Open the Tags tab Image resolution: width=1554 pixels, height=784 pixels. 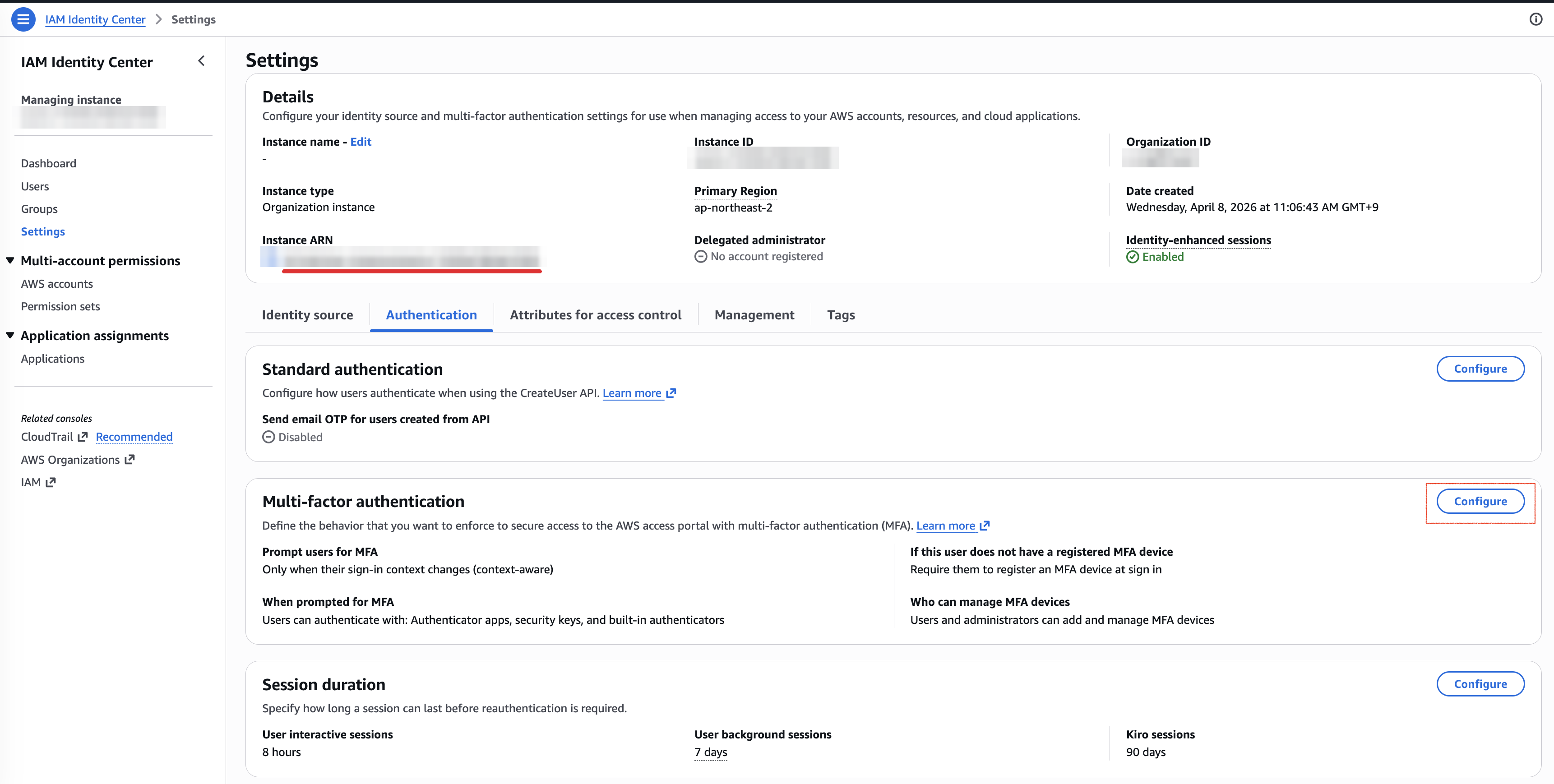point(841,315)
